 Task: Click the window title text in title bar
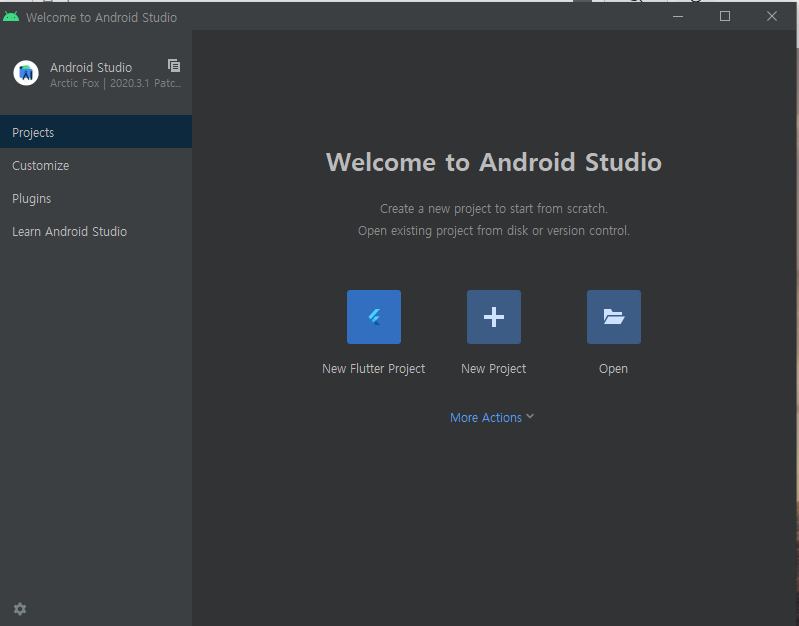(101, 17)
